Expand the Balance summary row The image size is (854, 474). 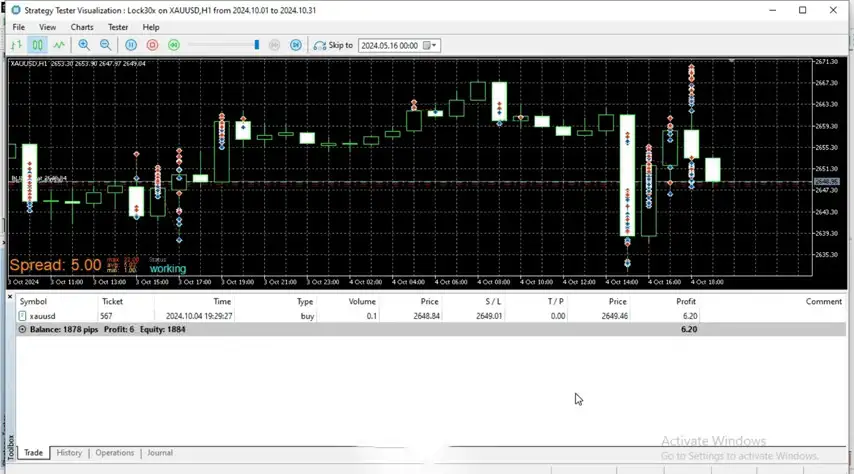coord(22,329)
